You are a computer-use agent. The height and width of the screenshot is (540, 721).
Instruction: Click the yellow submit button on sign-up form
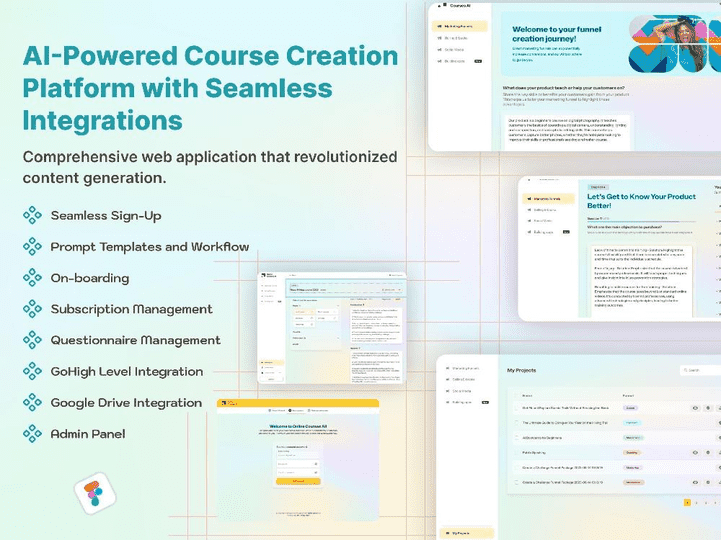pos(298,481)
